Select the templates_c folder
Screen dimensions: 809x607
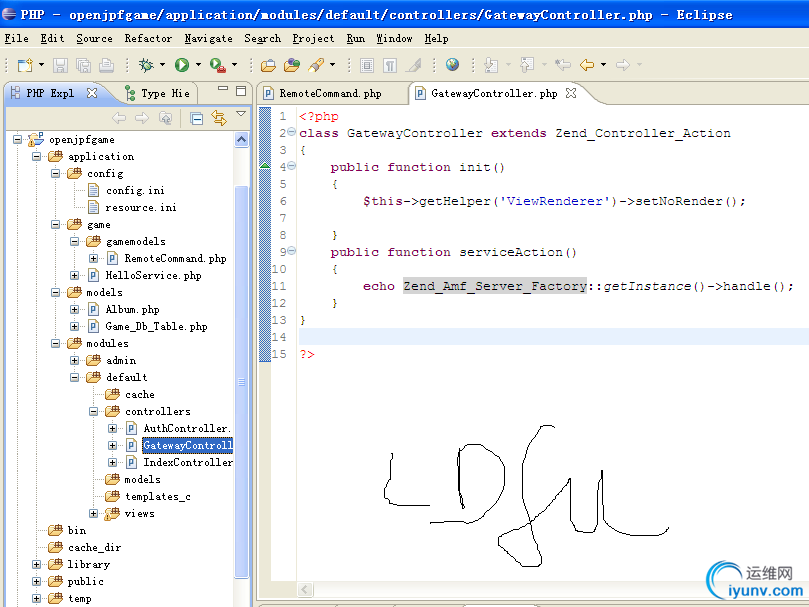(157, 497)
